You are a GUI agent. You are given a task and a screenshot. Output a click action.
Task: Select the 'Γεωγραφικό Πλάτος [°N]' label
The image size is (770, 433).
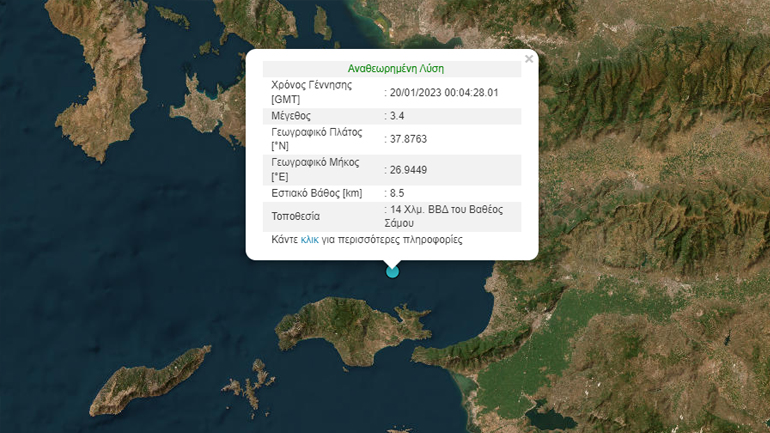[317, 139]
